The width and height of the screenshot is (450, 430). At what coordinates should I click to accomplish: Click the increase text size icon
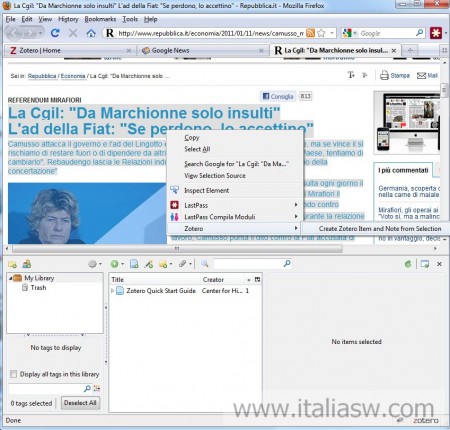click(351, 75)
